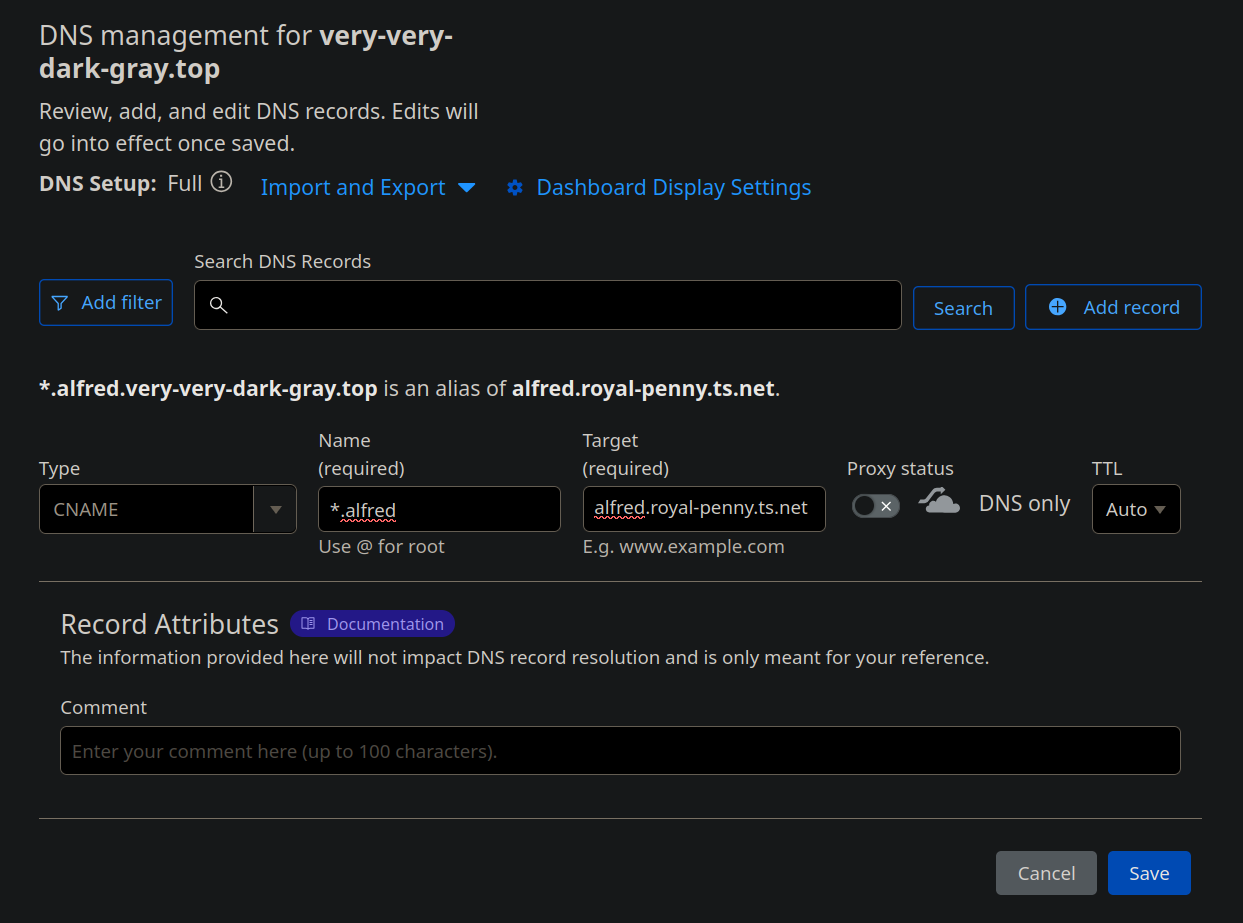Click the plus circle icon on Add record
Screen dimensions: 1243x923
pyautogui.click(x=1057, y=307)
